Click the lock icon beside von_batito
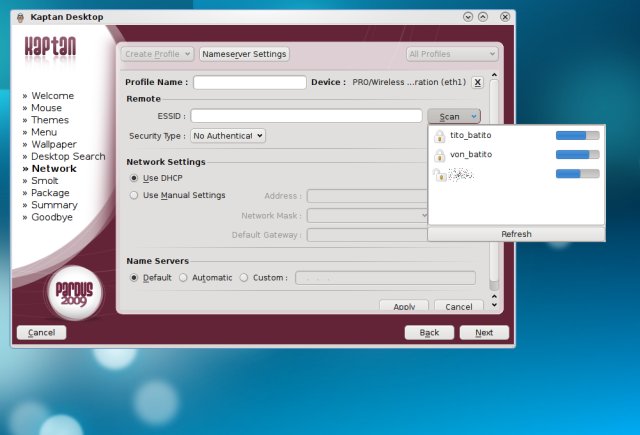This screenshot has width=640, height=435. (439, 155)
